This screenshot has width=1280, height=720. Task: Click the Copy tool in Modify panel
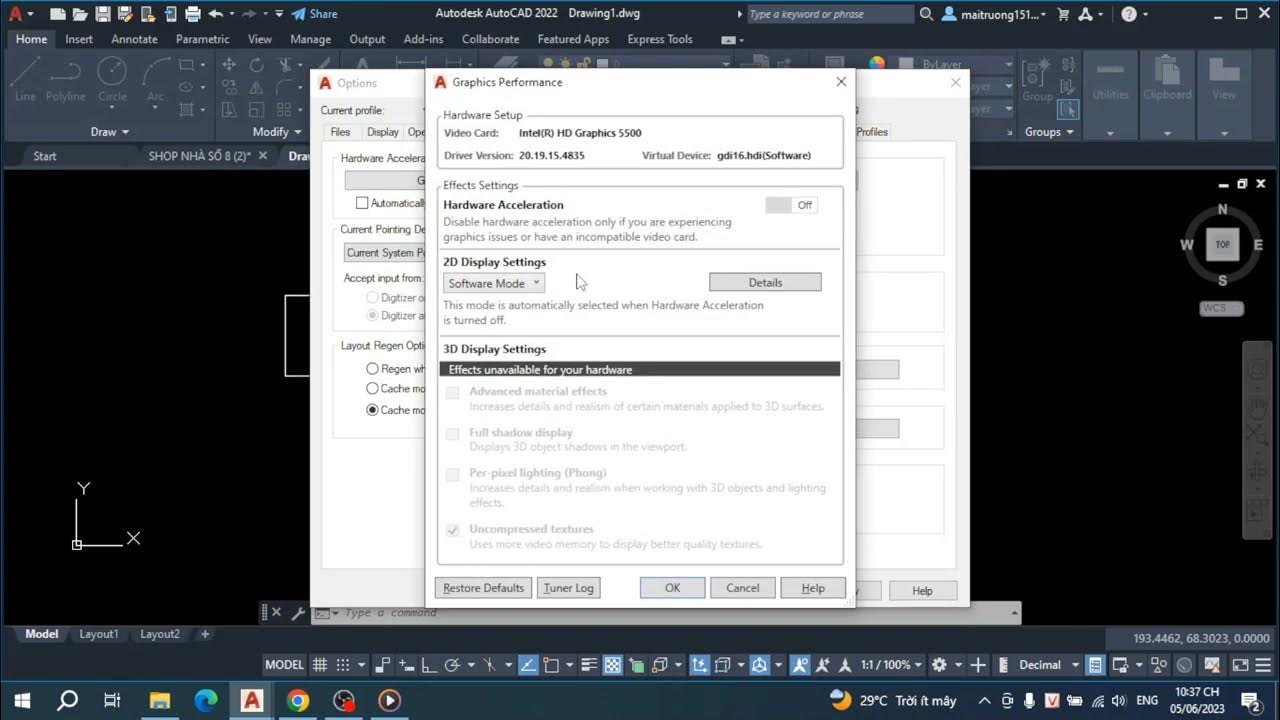tap(229, 87)
